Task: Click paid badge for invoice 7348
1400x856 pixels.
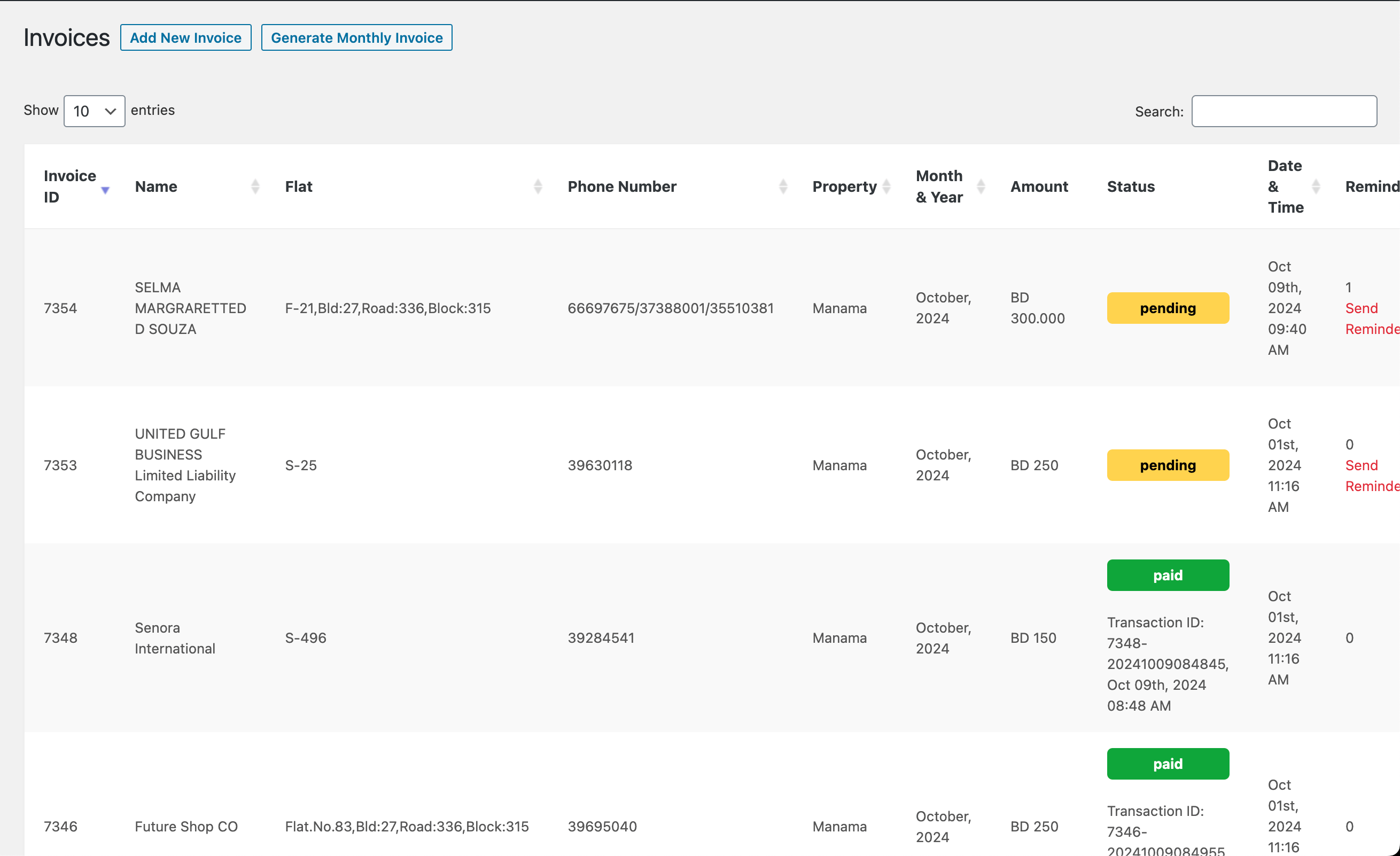Action: (1168, 575)
